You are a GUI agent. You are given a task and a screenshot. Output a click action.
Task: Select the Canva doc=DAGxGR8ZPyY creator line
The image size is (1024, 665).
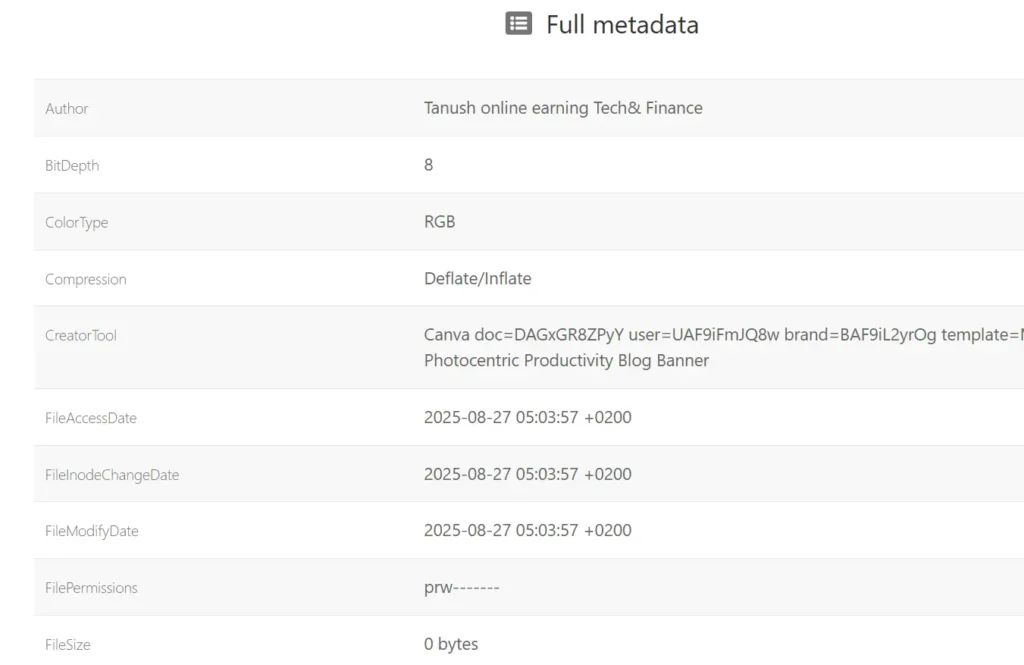pyautogui.click(x=724, y=334)
